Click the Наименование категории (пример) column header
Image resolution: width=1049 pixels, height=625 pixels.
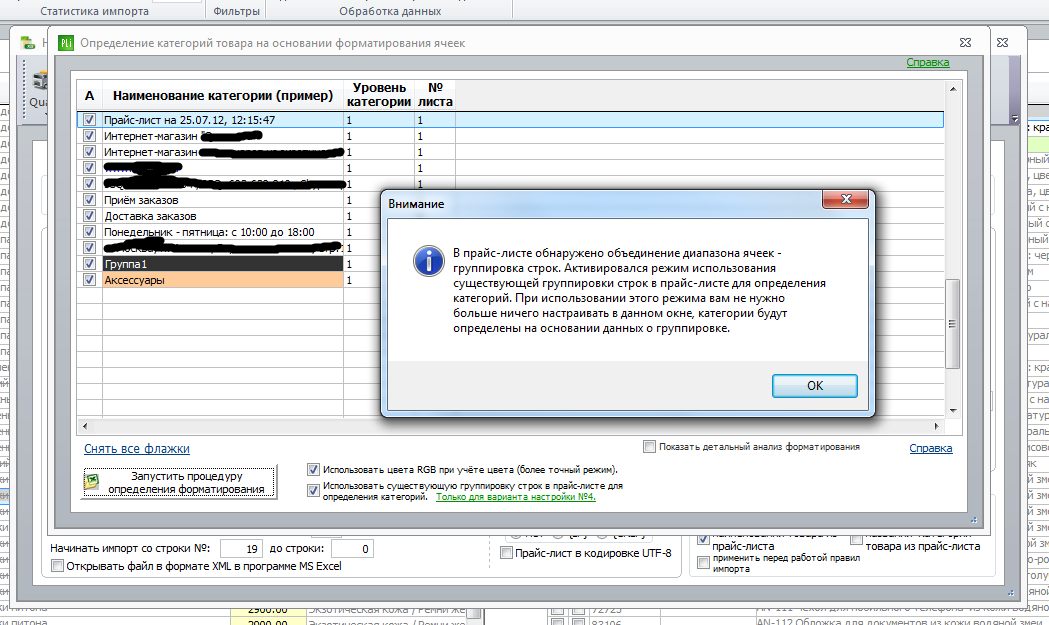point(223,96)
